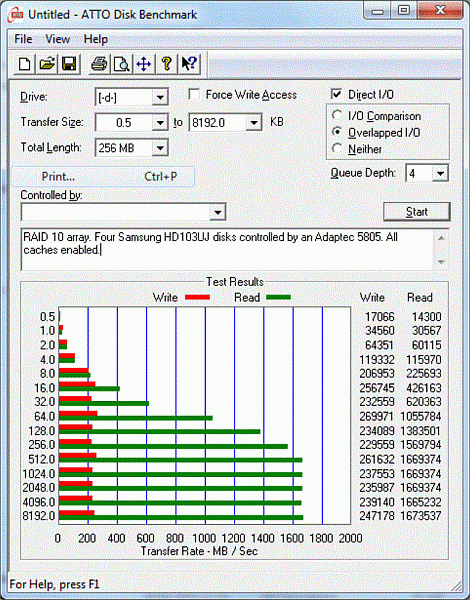The height and width of the screenshot is (600, 470).
Task: Click the 4096.0 transfer size row label
Action: 39,502
